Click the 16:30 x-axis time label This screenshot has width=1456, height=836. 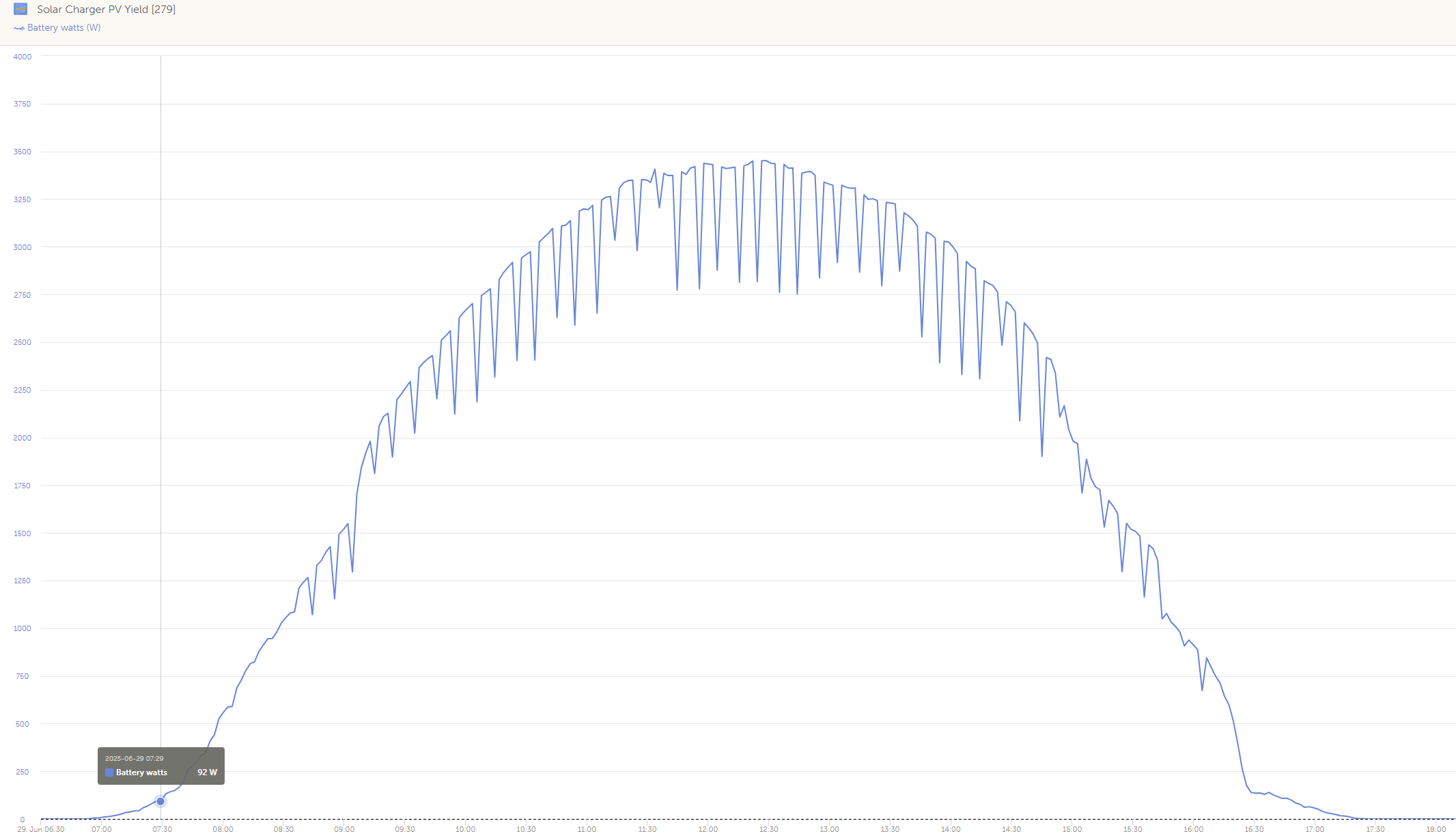(x=1254, y=829)
